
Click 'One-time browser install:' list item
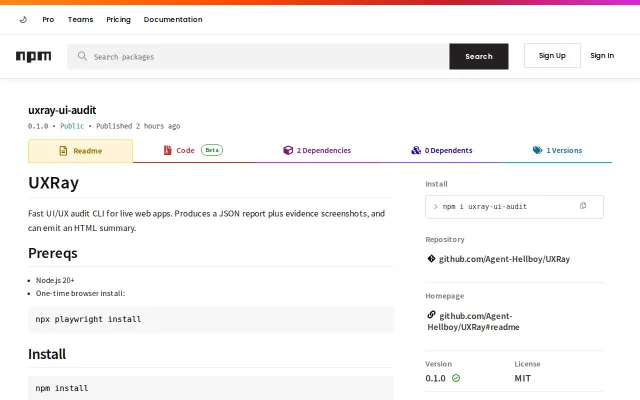(80, 293)
